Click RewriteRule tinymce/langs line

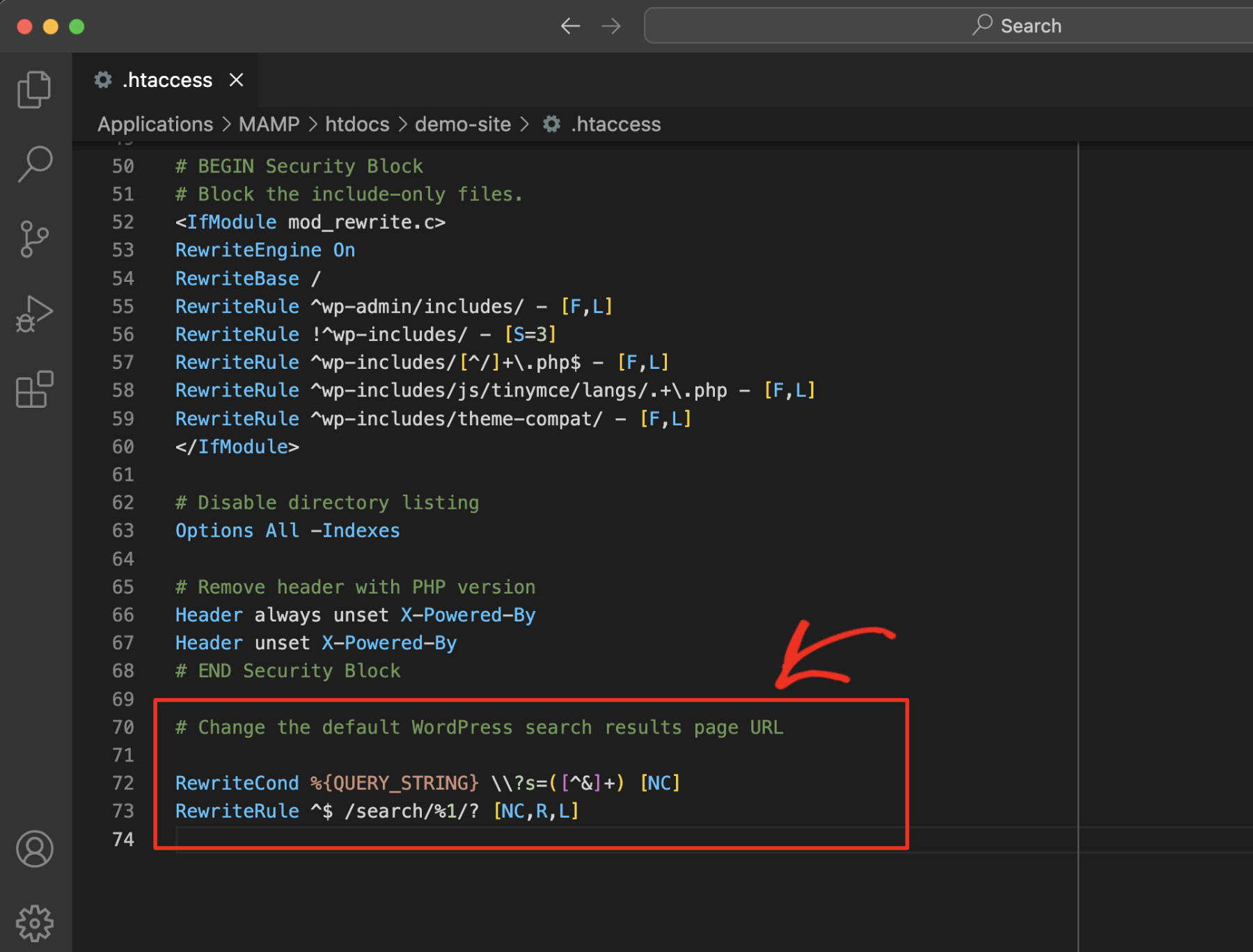[496, 390]
